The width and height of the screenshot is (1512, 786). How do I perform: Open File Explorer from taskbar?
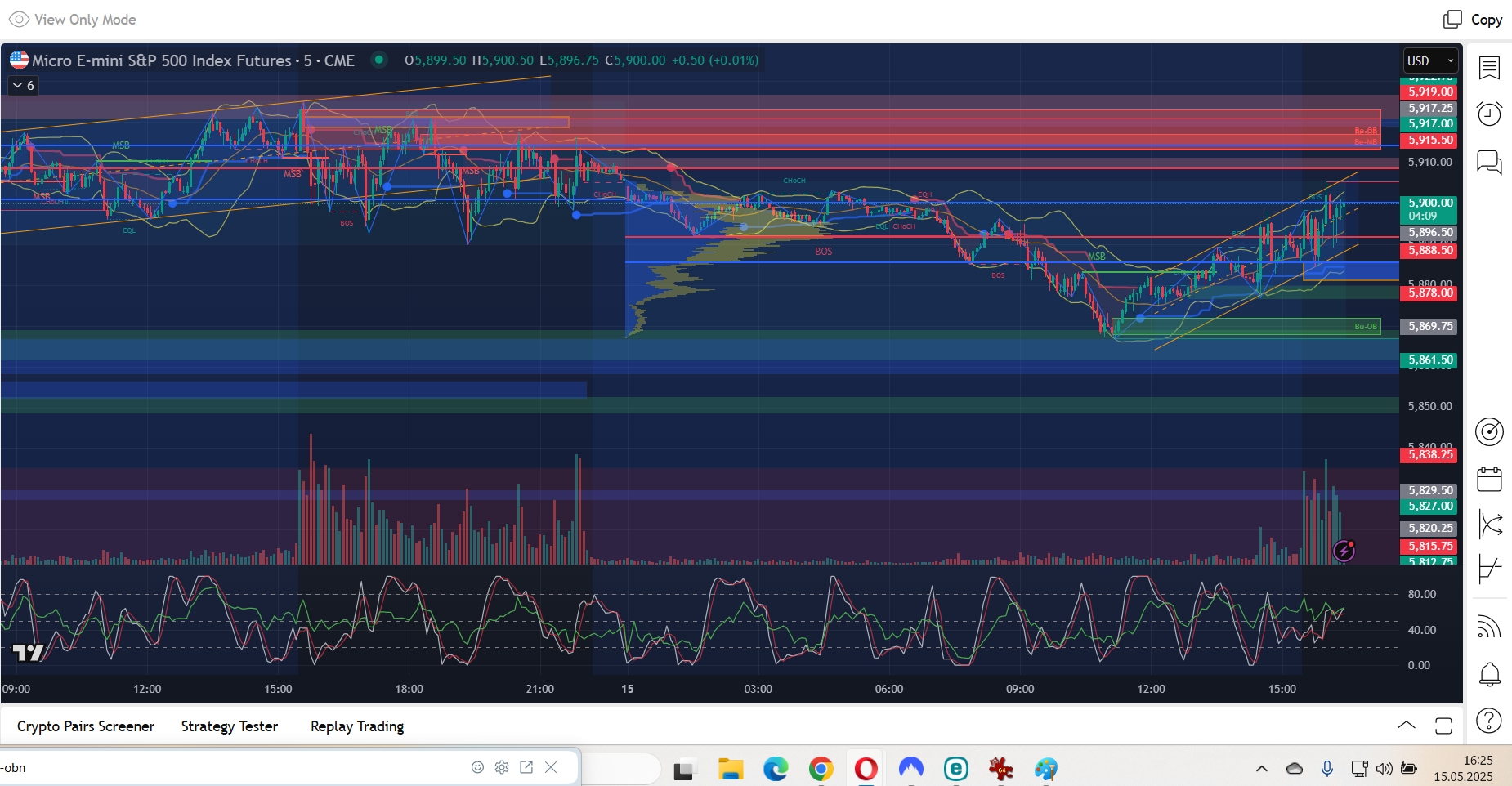[730, 769]
